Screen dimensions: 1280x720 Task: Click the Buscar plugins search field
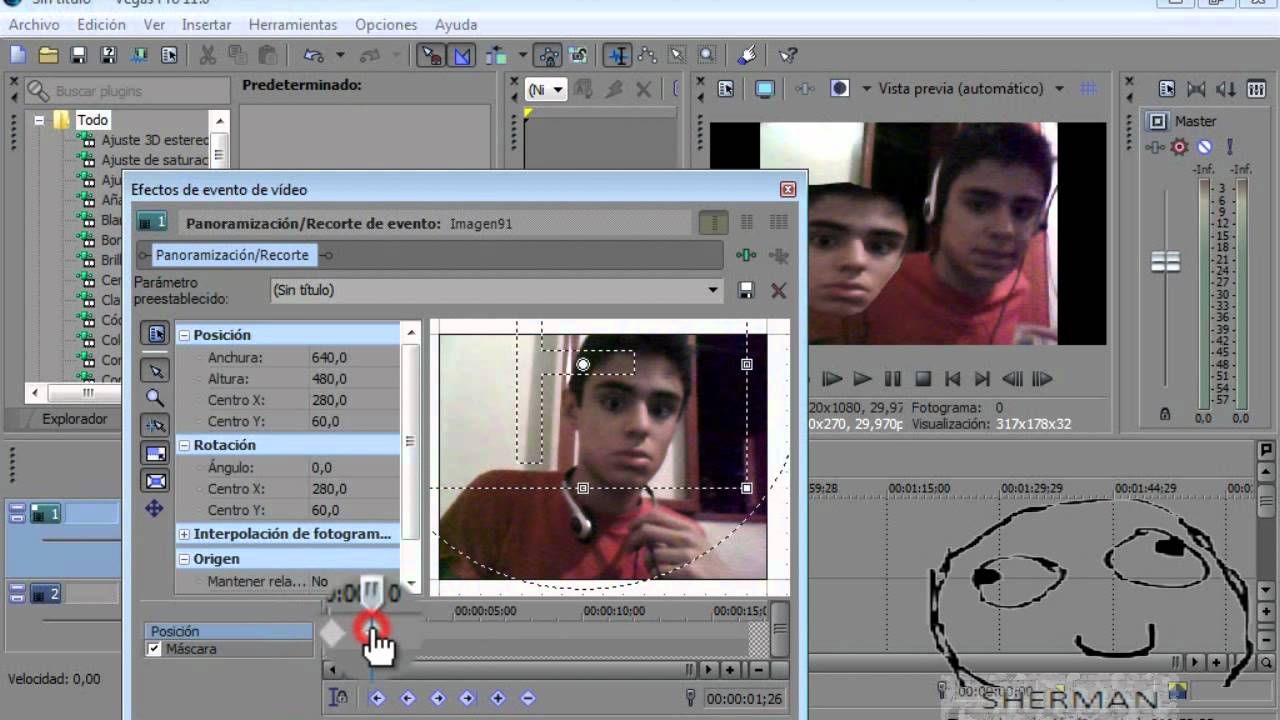[x=128, y=91]
